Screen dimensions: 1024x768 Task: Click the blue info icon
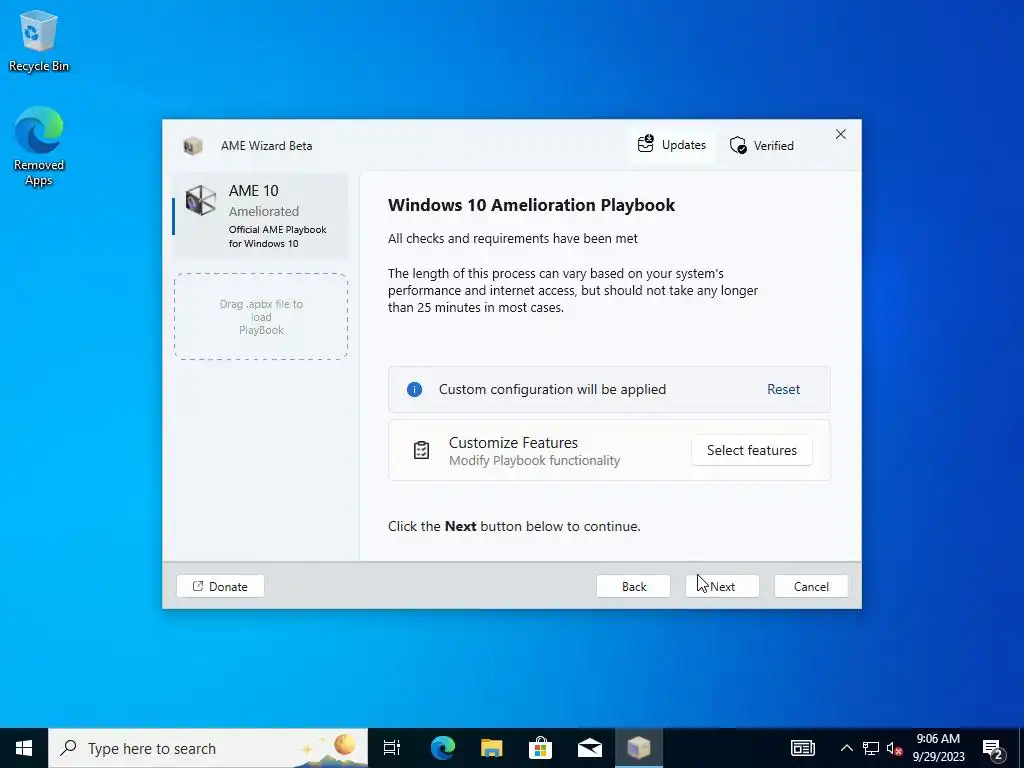[414, 389]
